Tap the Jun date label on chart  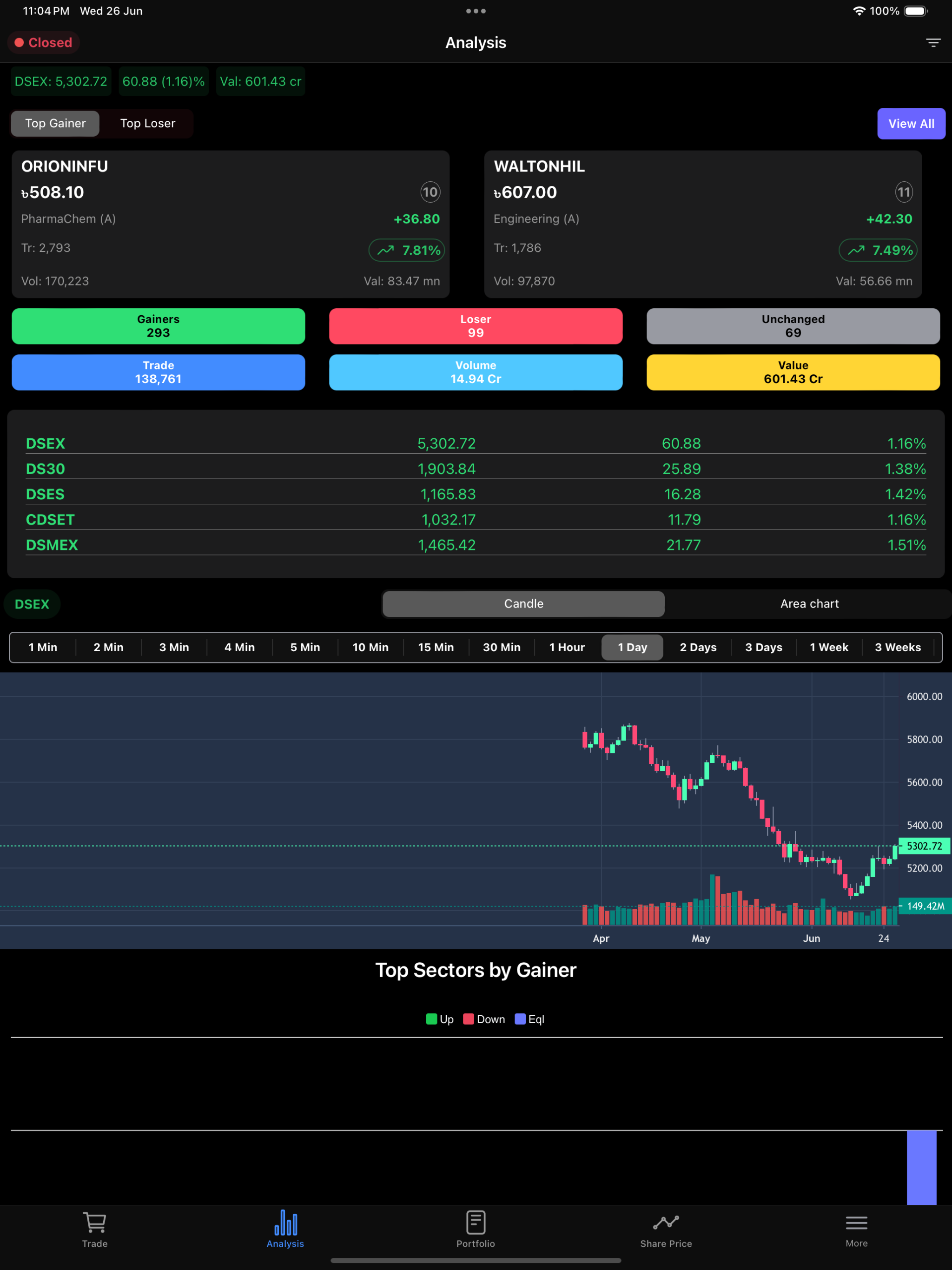click(811, 938)
